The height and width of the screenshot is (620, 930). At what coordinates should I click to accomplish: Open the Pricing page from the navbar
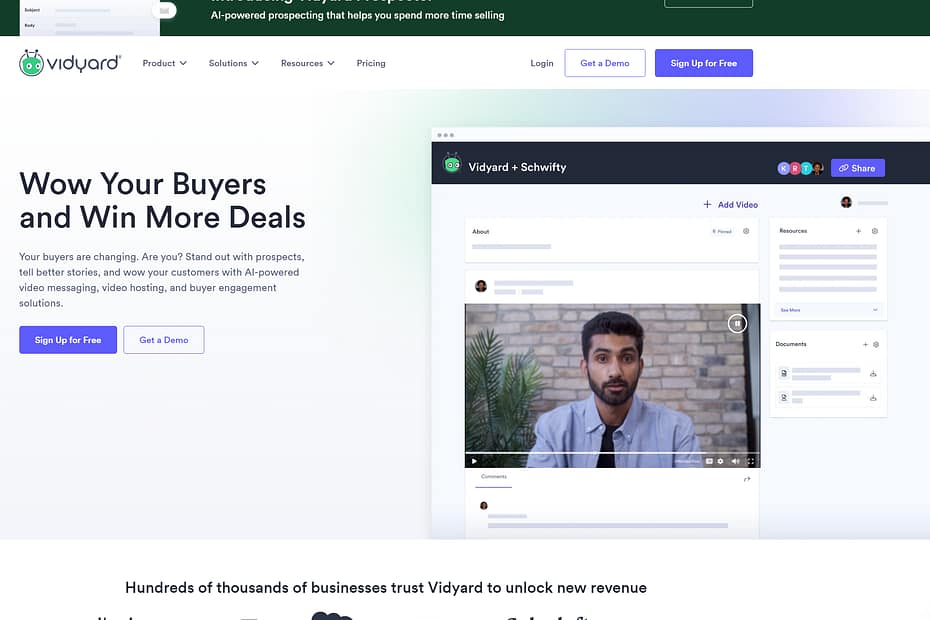370,63
